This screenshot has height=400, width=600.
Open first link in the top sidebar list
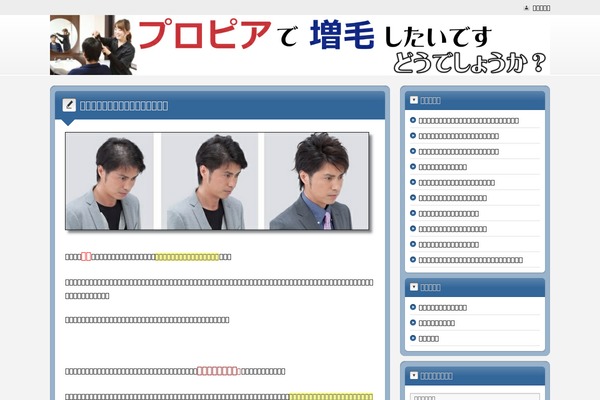point(469,121)
